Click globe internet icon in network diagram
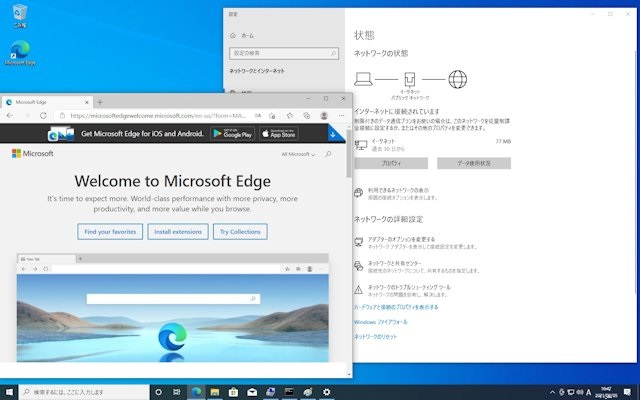Screen dimensions: 640x400 coord(458,79)
